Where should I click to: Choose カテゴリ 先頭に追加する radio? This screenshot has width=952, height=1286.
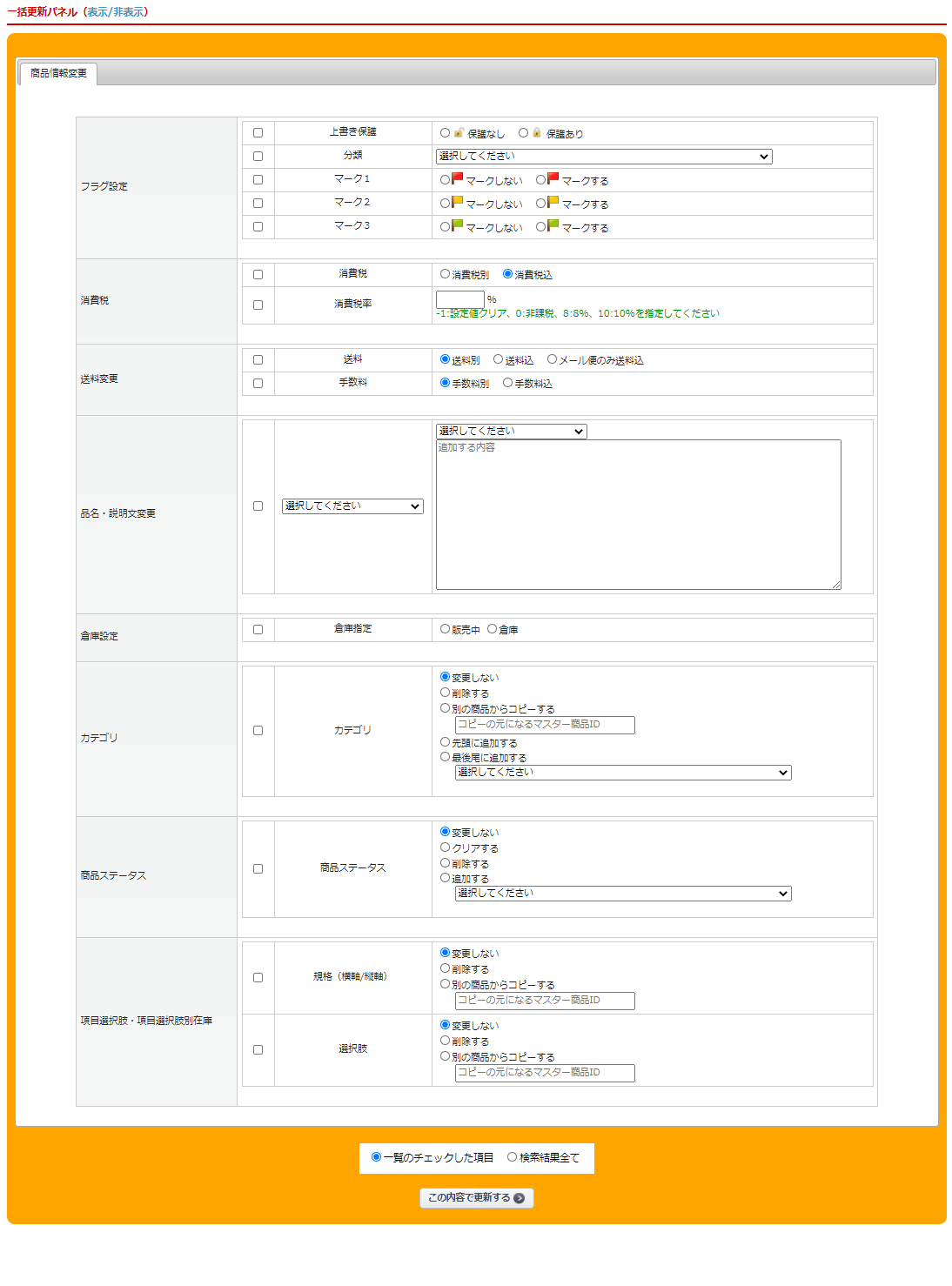pyautogui.click(x=445, y=742)
